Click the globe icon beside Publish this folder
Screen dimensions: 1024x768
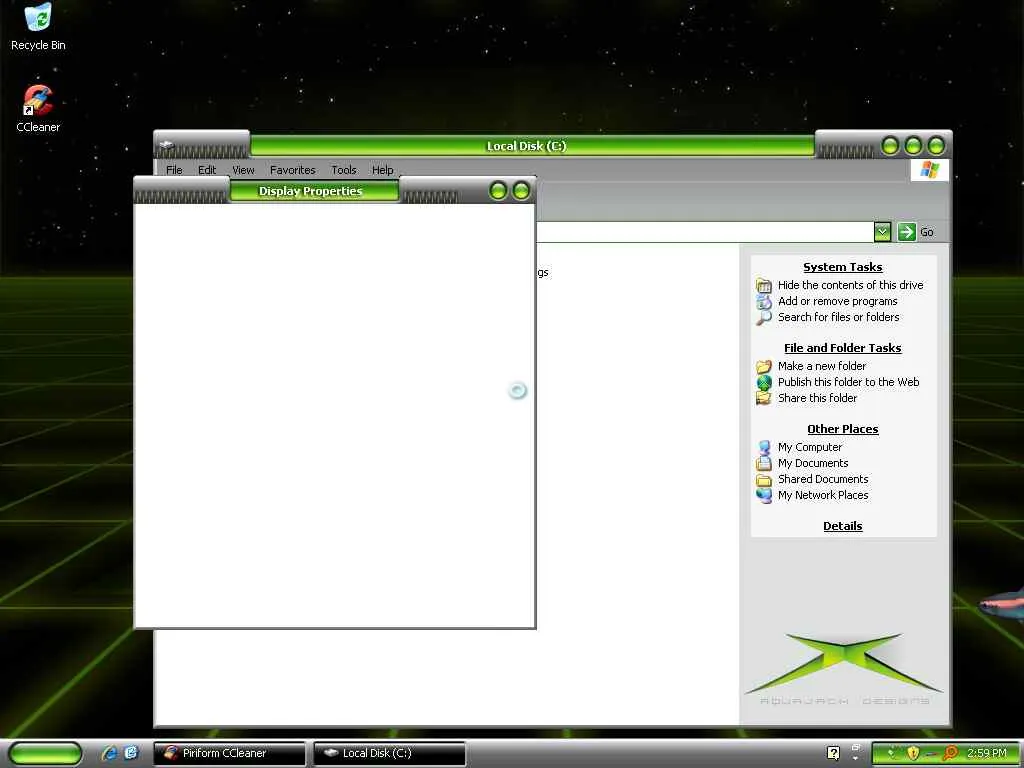pyautogui.click(x=763, y=382)
